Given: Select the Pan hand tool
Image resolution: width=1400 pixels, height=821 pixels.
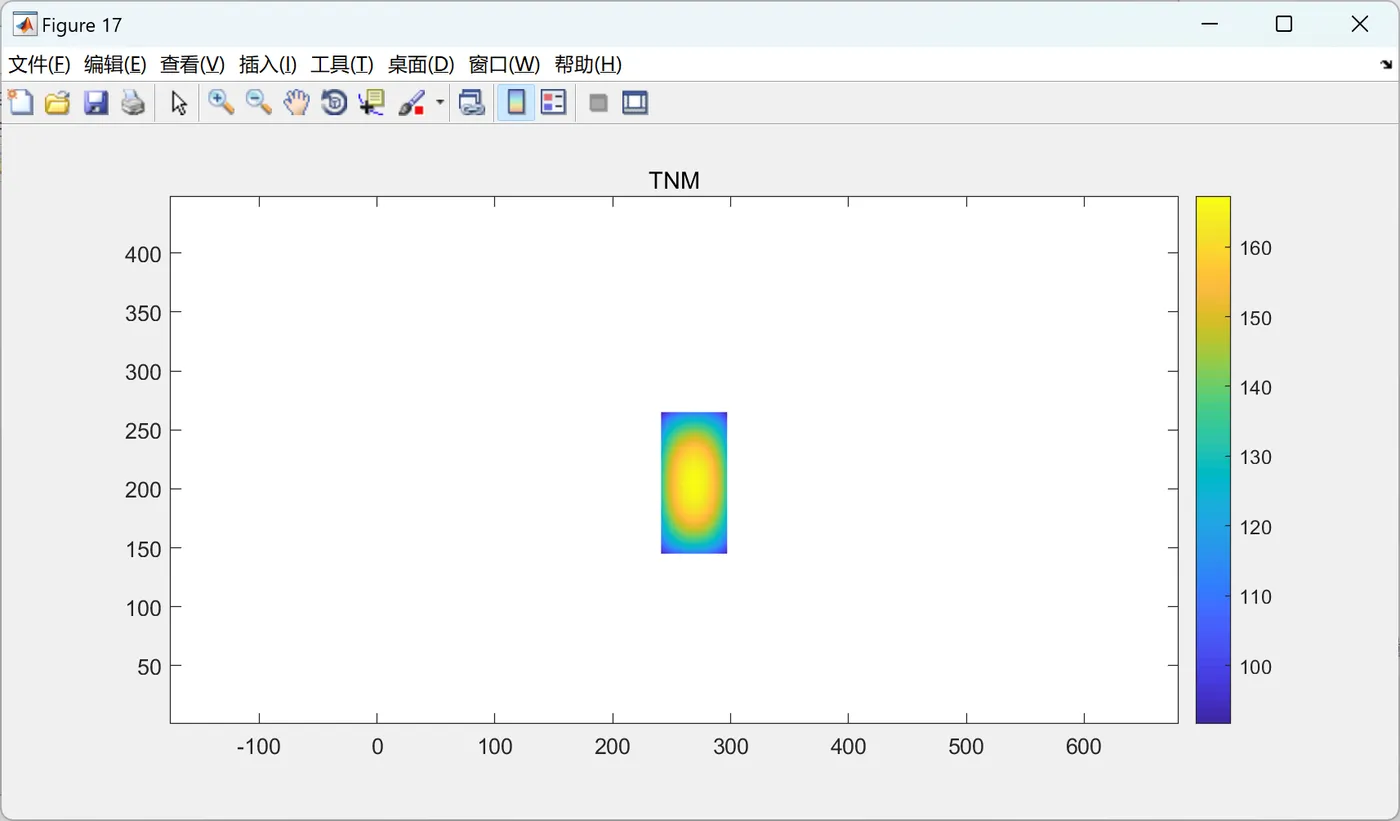Looking at the screenshot, I should (x=296, y=102).
